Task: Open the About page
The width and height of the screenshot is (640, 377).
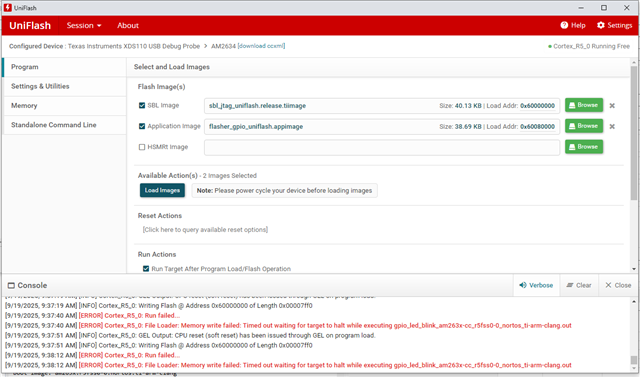Action: tap(128, 25)
